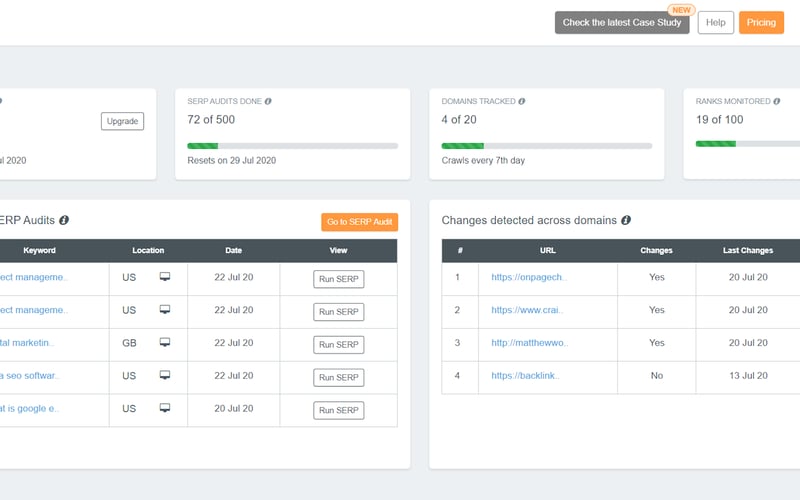Click 'Resets on 29 Jul 2020' text
800x500 pixels.
point(232,160)
